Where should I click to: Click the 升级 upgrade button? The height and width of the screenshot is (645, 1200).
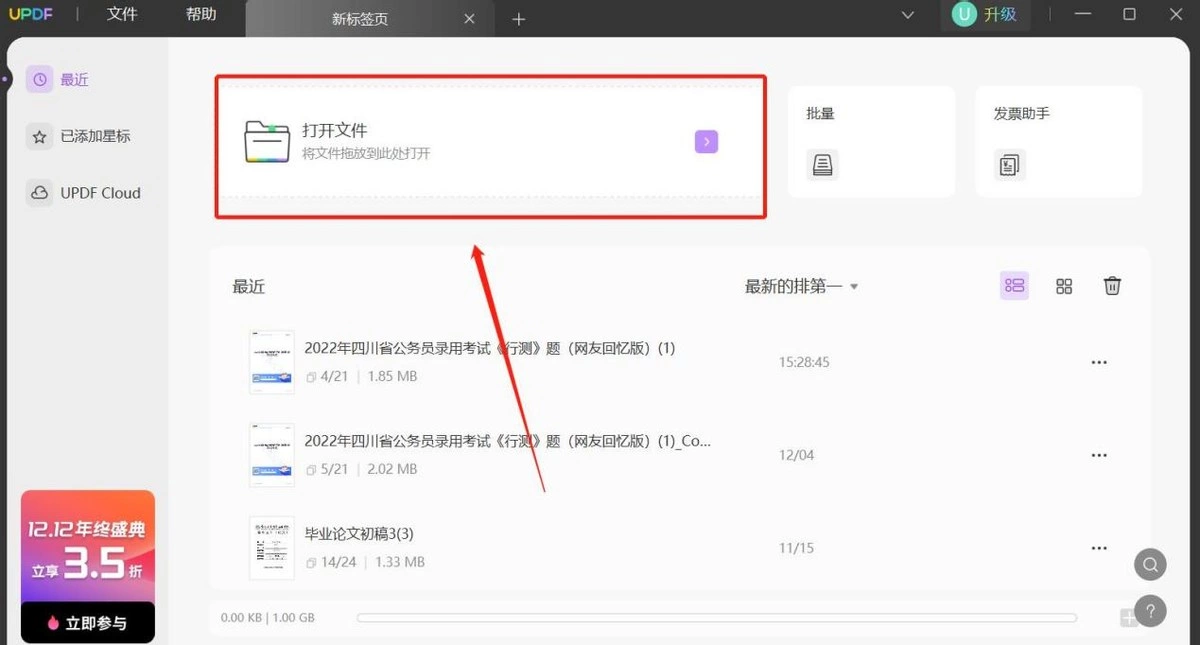pos(1000,14)
